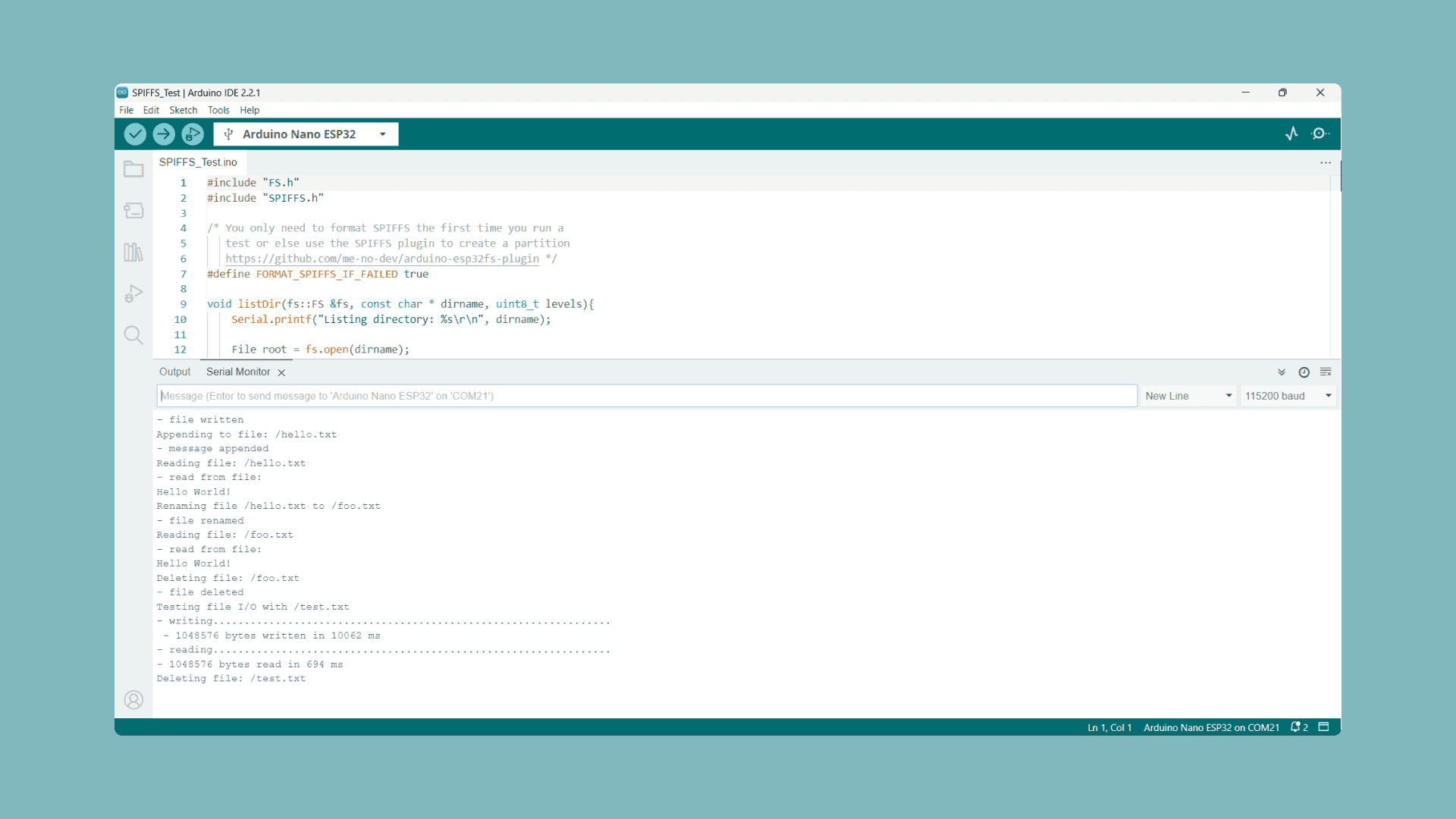Toggle autoscroll in the Serial Monitor

(1282, 372)
